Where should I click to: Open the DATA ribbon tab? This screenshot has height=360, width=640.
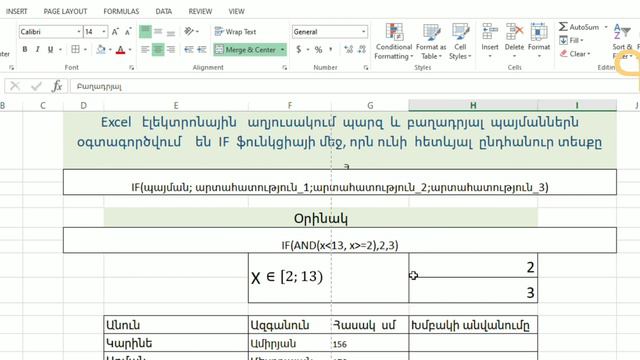point(164,11)
